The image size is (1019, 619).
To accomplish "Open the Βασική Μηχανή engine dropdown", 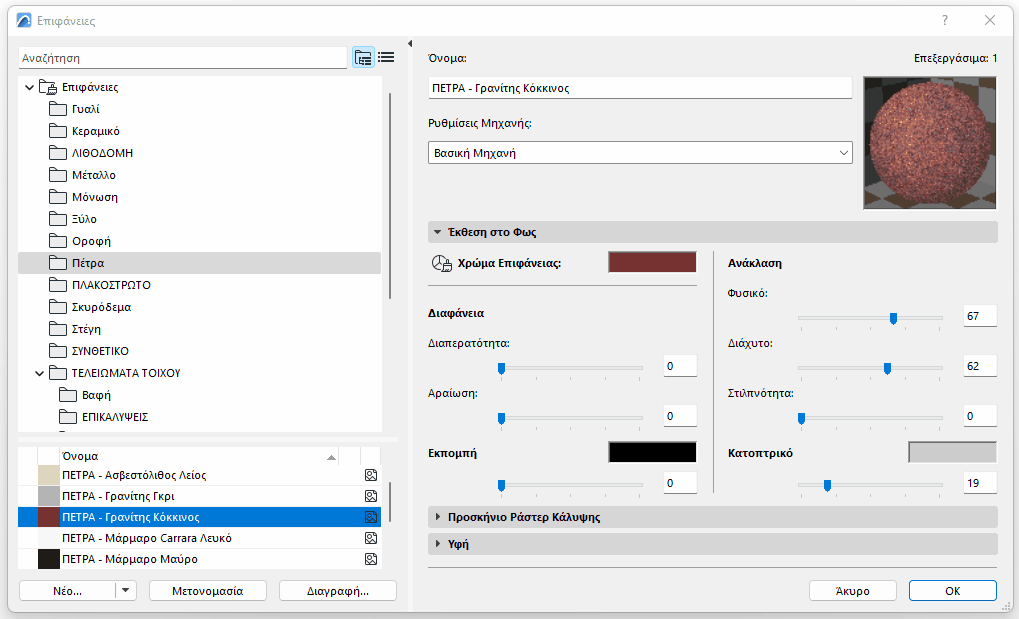I will 843,152.
